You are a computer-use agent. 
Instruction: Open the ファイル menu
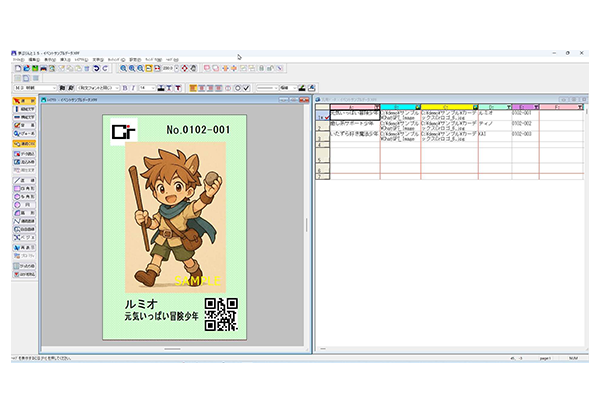[17, 59]
